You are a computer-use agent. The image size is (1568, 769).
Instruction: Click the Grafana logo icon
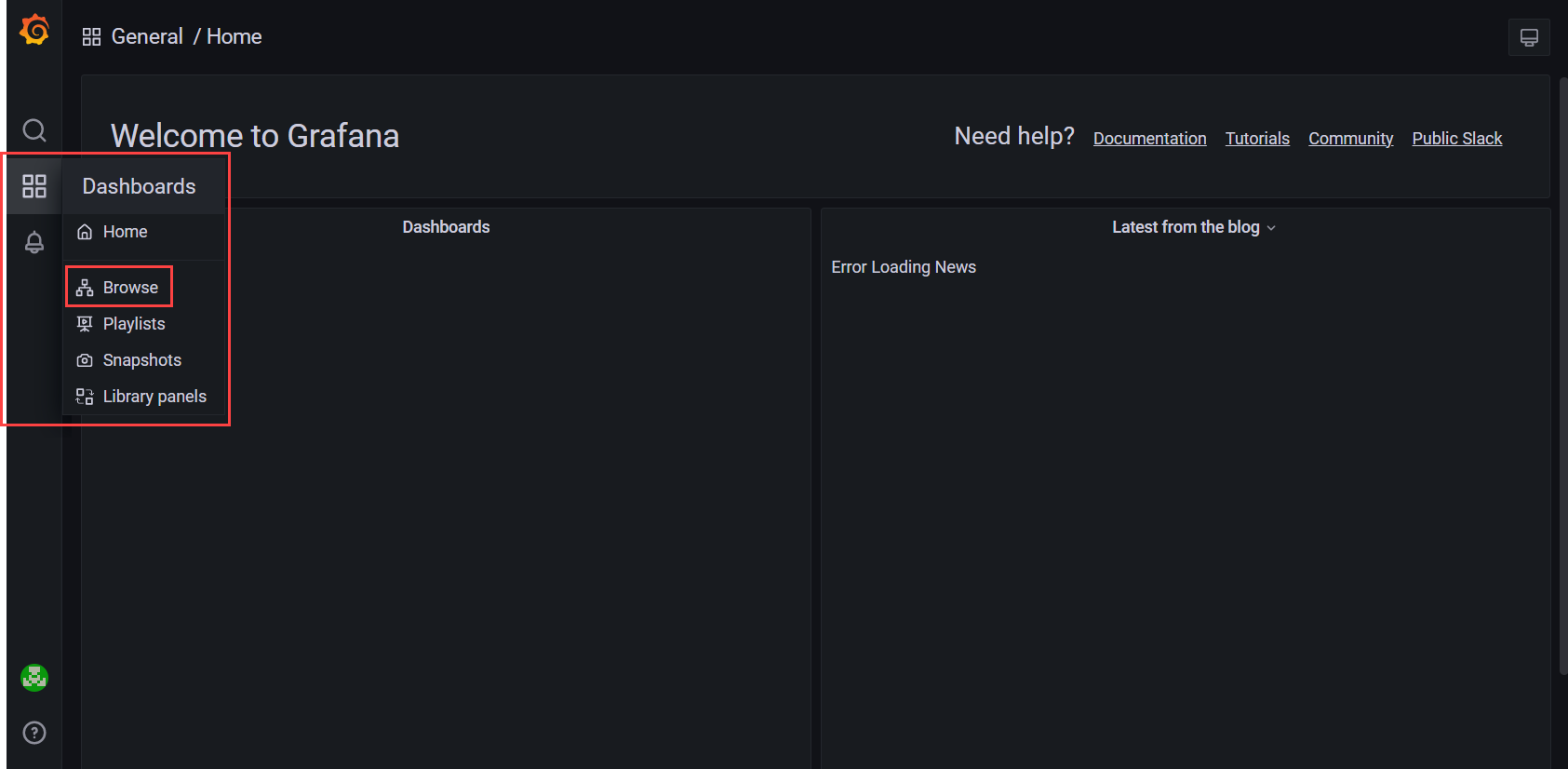pos(34,30)
